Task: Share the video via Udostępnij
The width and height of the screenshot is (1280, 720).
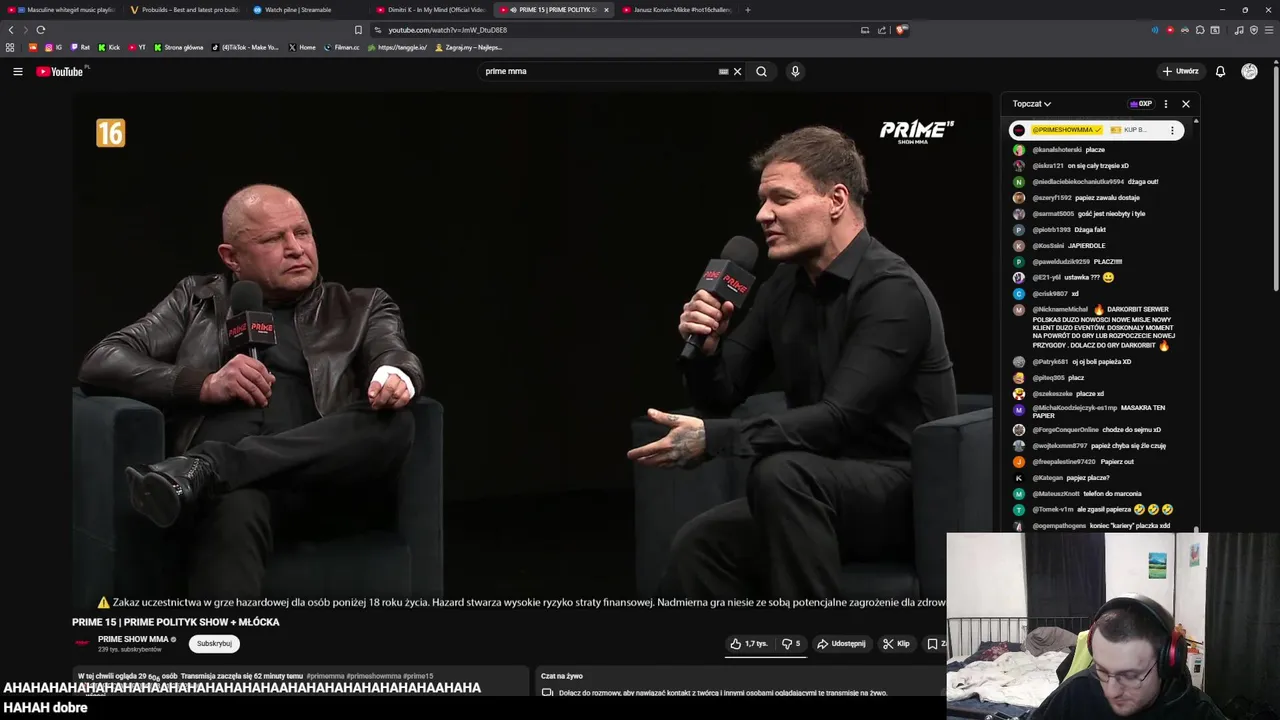Action: [841, 644]
